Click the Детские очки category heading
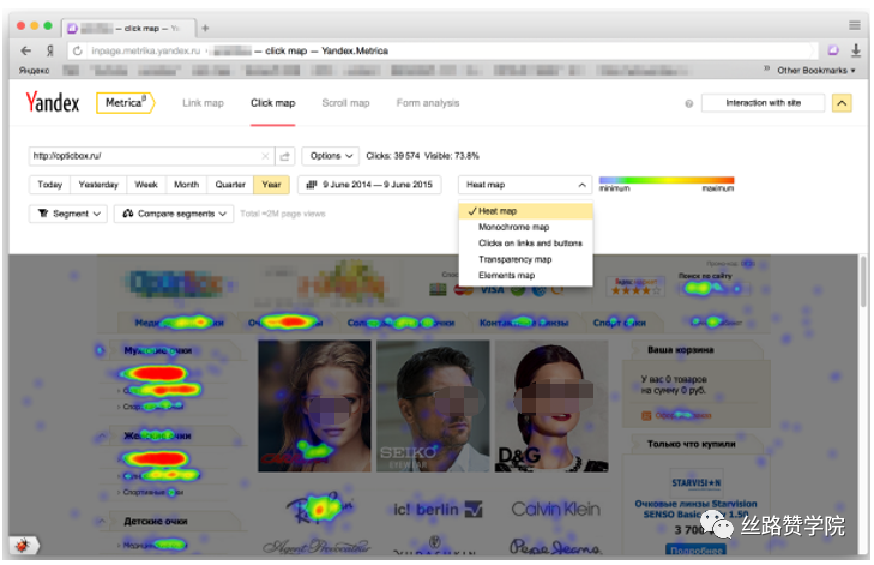Screen dimensions: 874x565 [156, 522]
